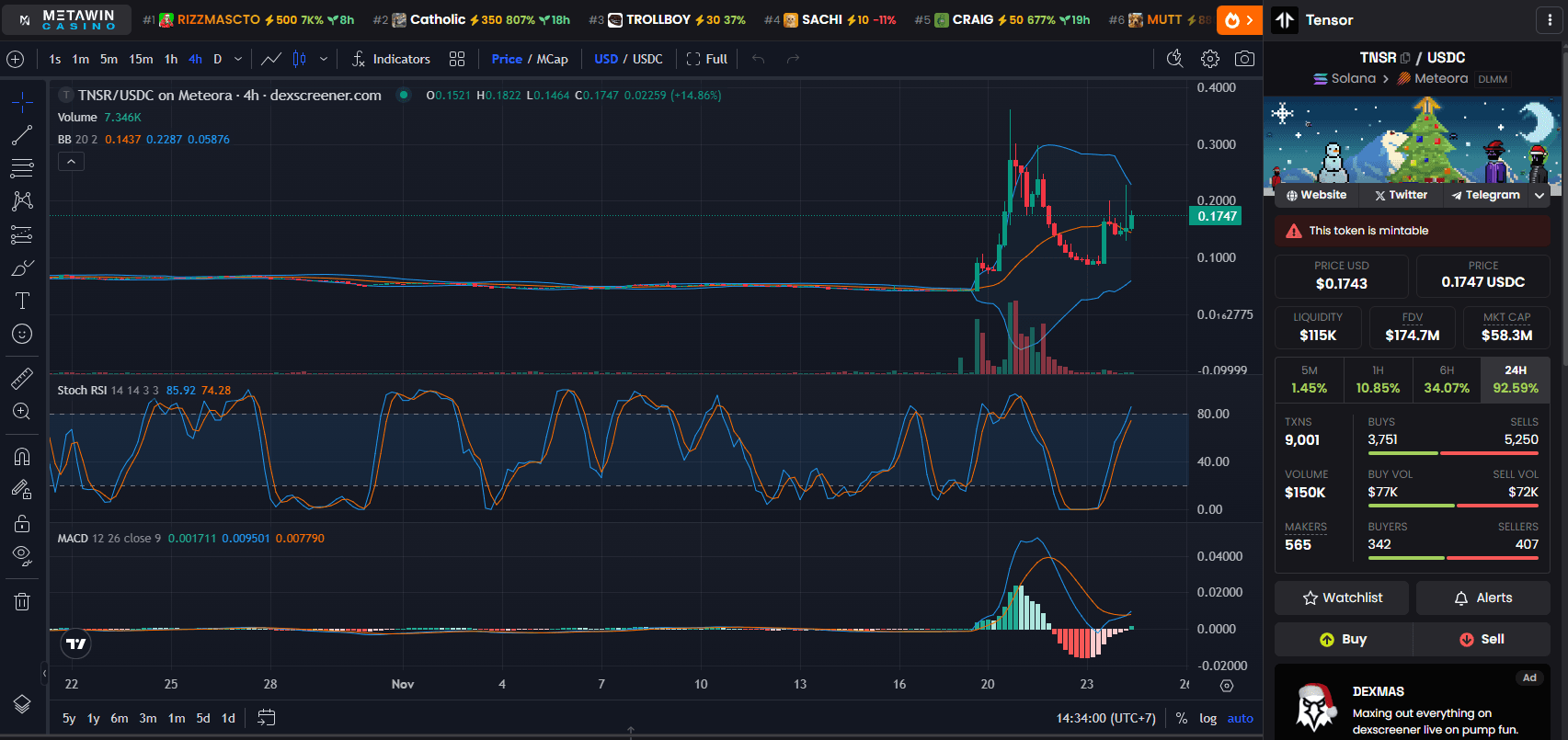
Task: Hide all drawings with eye icon
Action: pyautogui.click(x=22, y=556)
